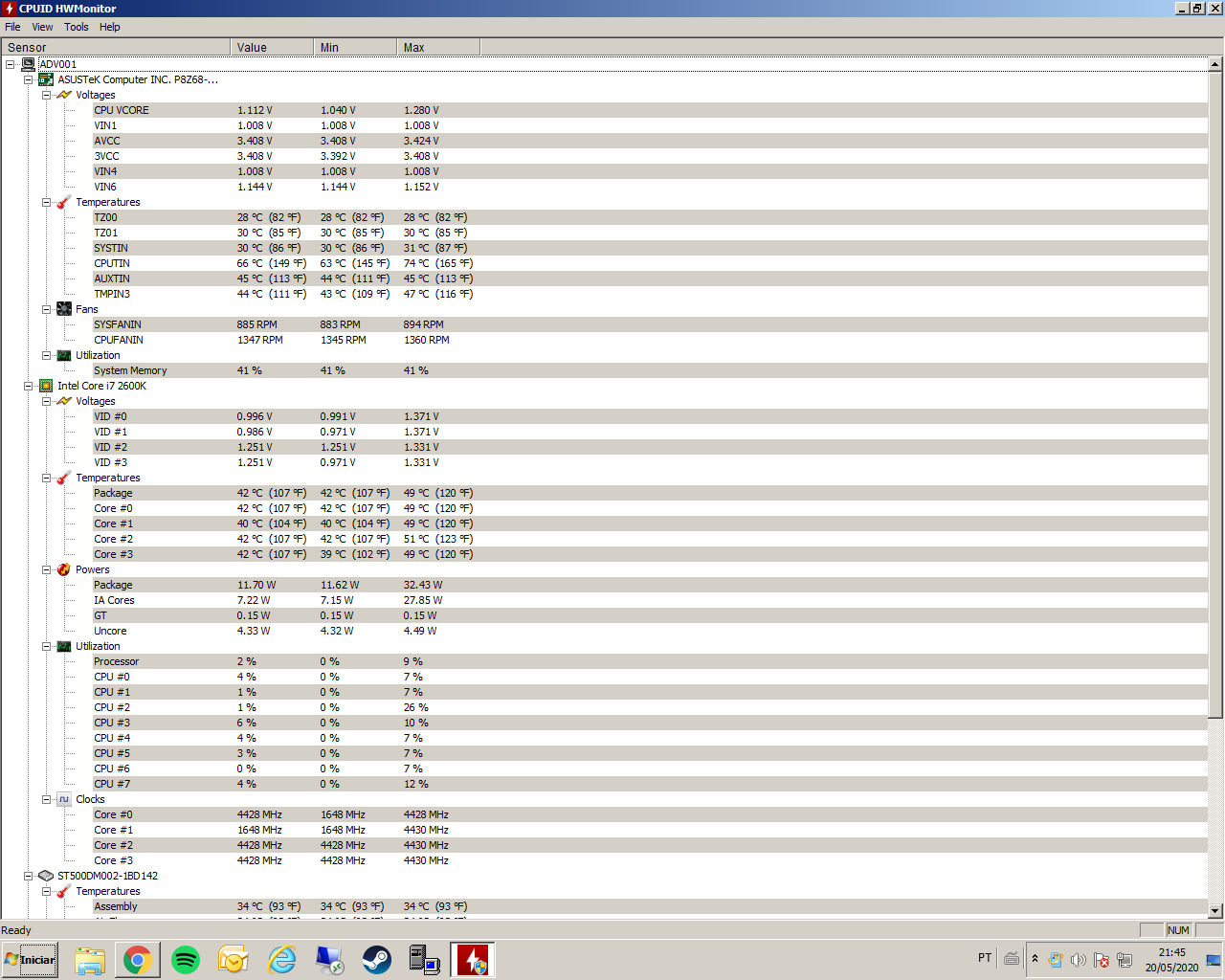Click the CPU Voltages lightning icon
1225x980 pixels.
tap(64, 401)
